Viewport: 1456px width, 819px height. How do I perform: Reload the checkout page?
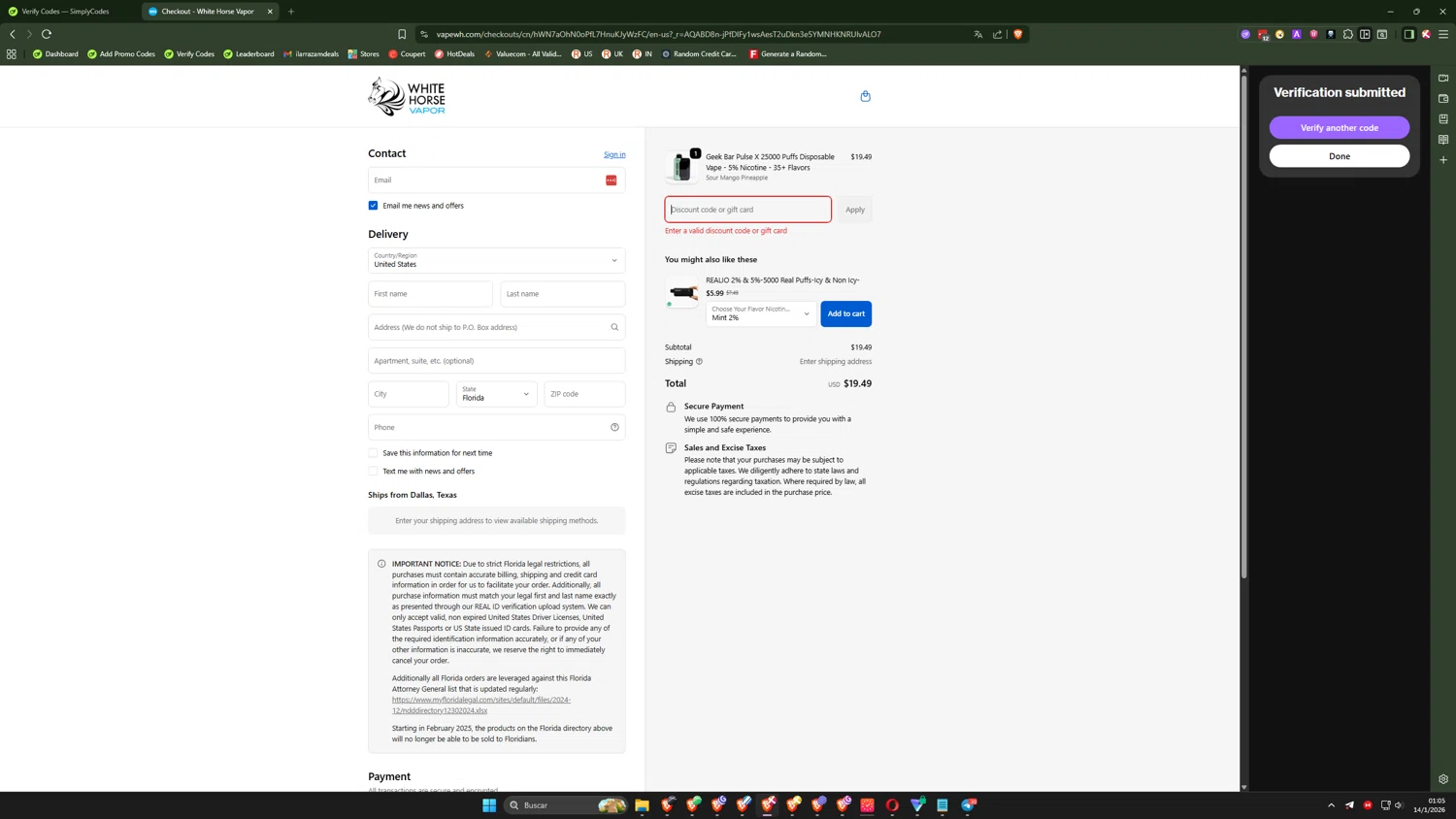coord(47,34)
